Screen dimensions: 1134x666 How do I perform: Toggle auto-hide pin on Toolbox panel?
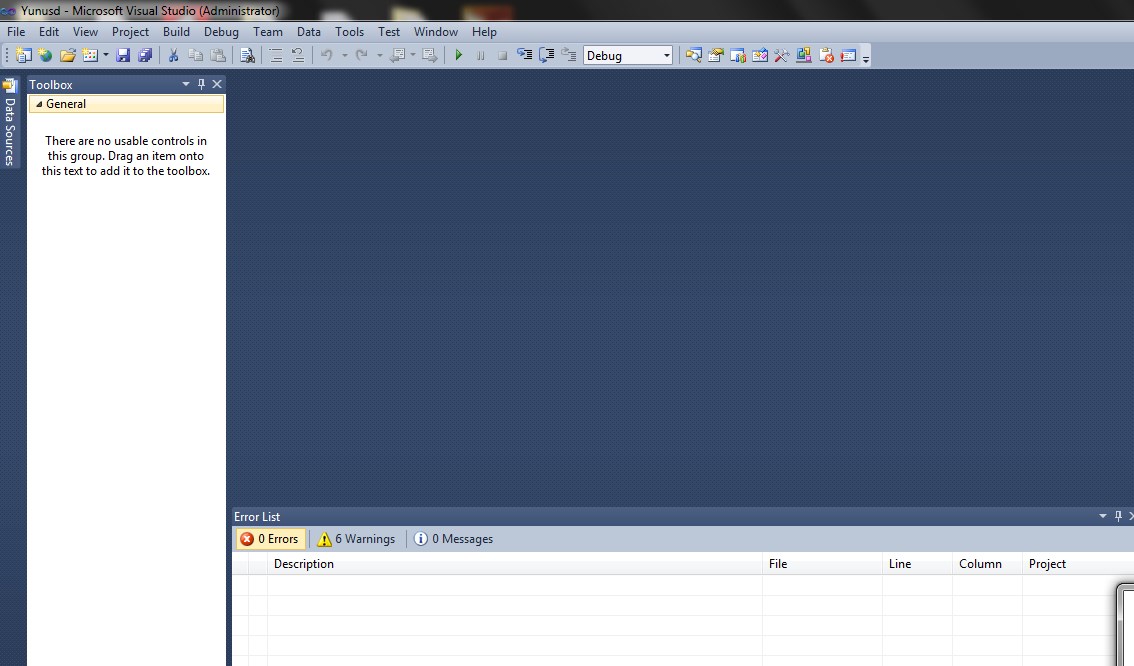(x=201, y=84)
